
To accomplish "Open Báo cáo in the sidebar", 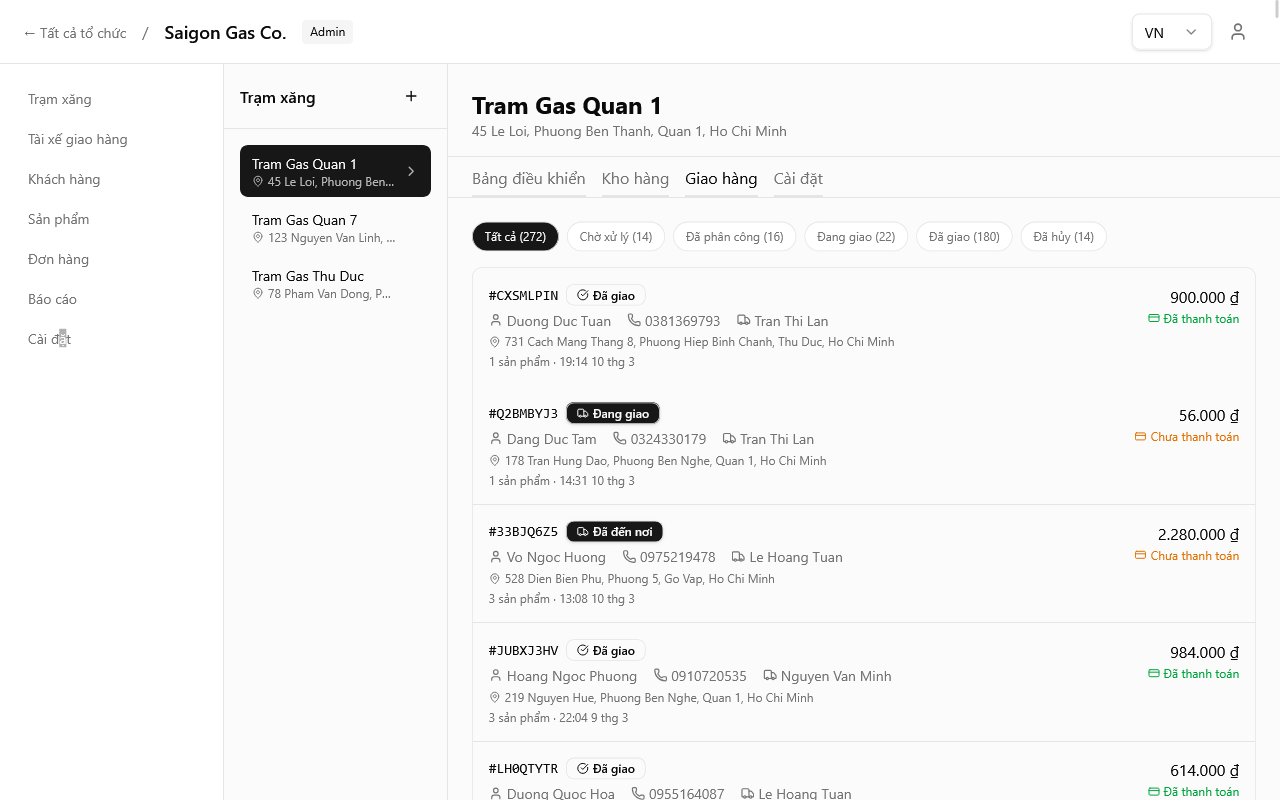I will (x=52, y=299).
